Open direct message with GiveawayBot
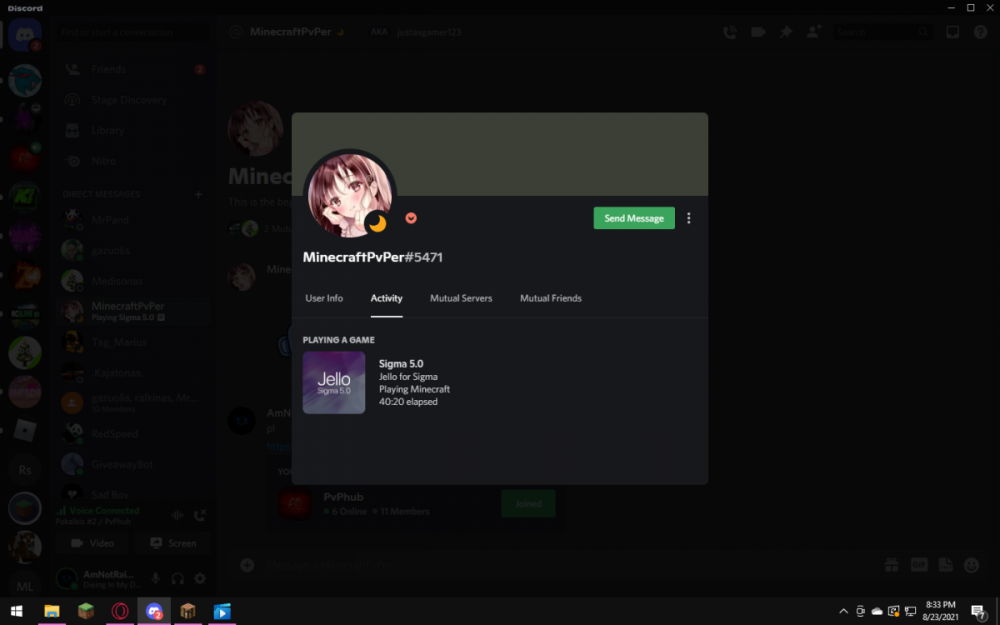 133,464
